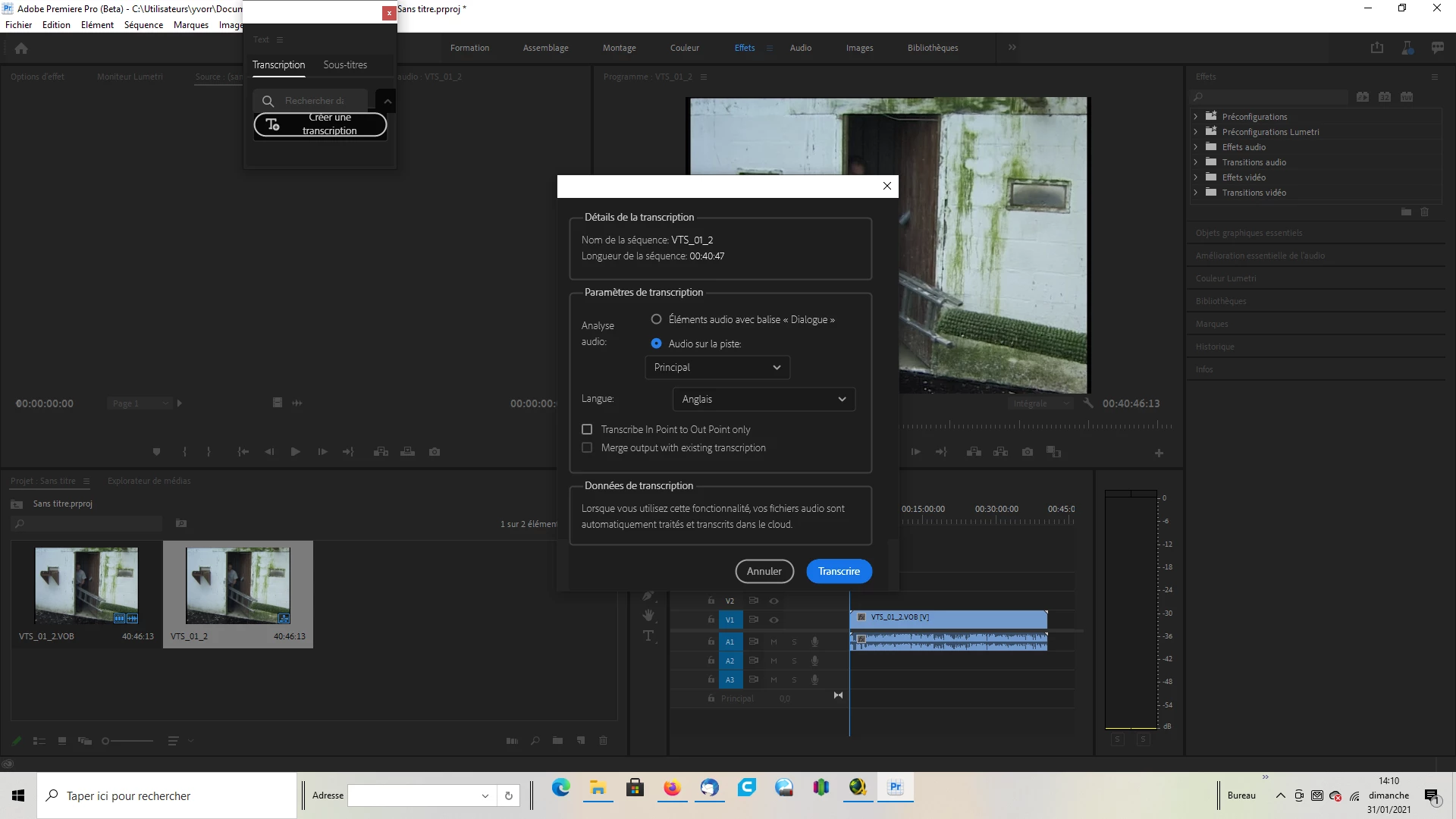Select the Hand tool in timeline toolbar

coord(648,615)
